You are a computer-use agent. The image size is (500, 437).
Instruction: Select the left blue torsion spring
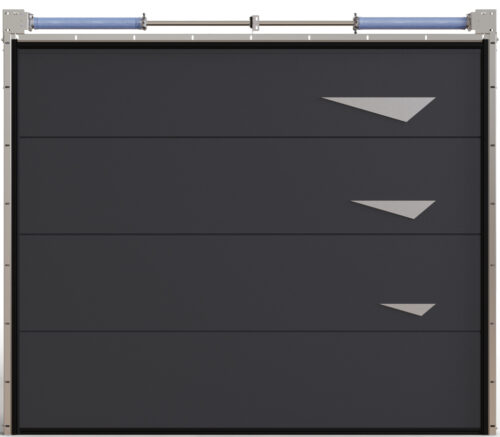[x=87, y=23]
